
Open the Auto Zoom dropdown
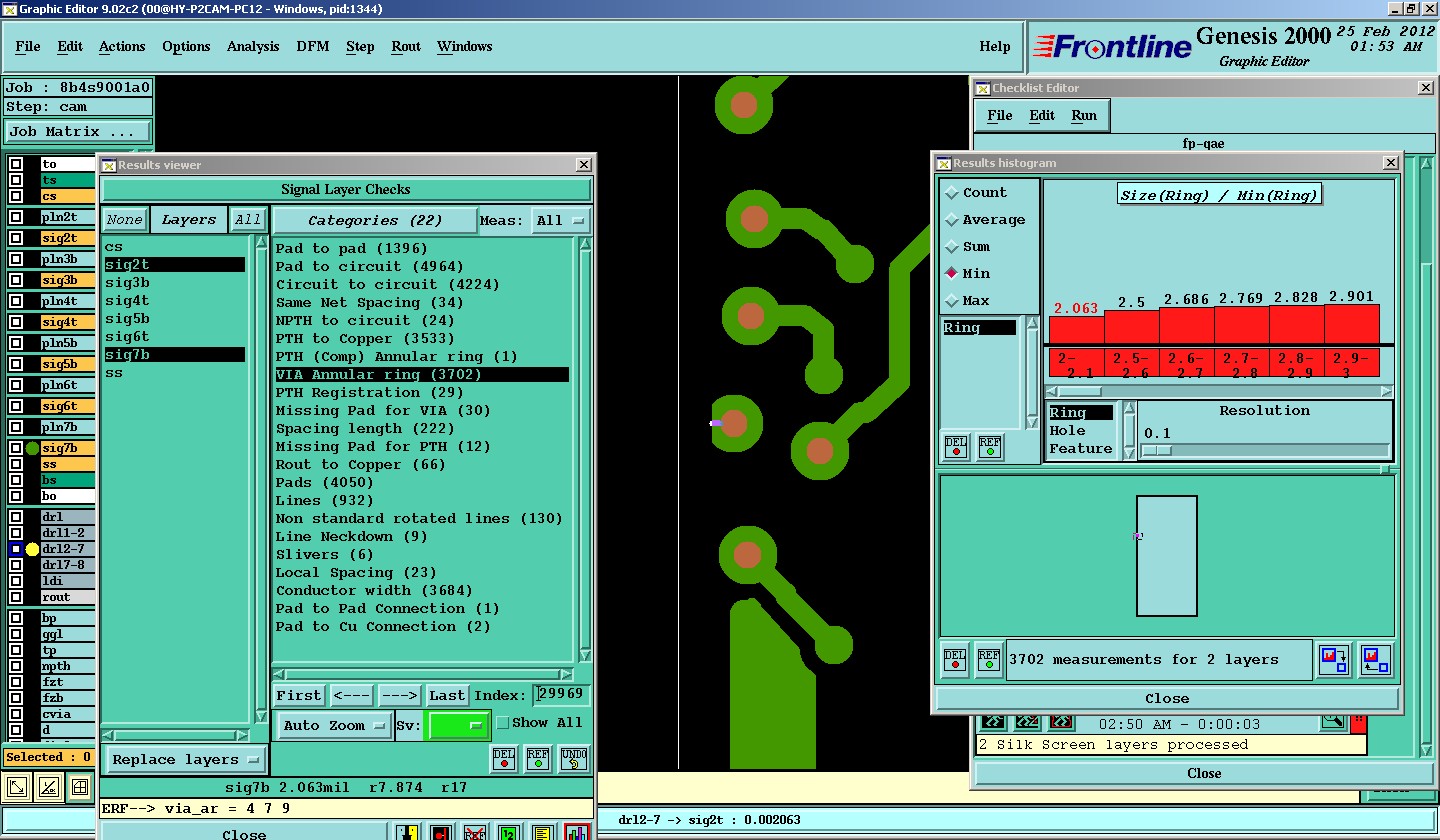(x=334, y=725)
